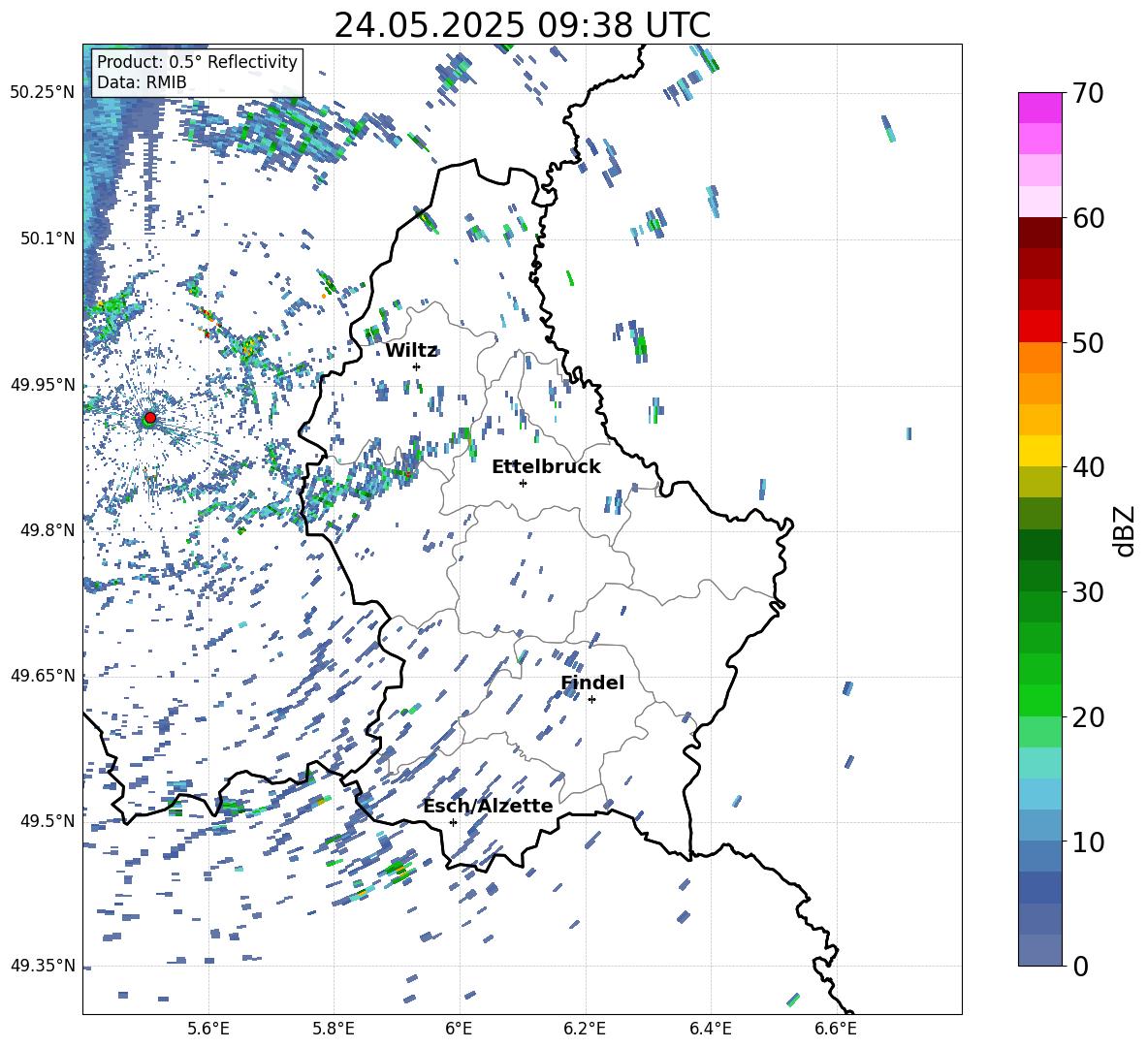Click the Ettelbruck station cross marker
This screenshot has height=1048, width=1148.
click(x=523, y=483)
